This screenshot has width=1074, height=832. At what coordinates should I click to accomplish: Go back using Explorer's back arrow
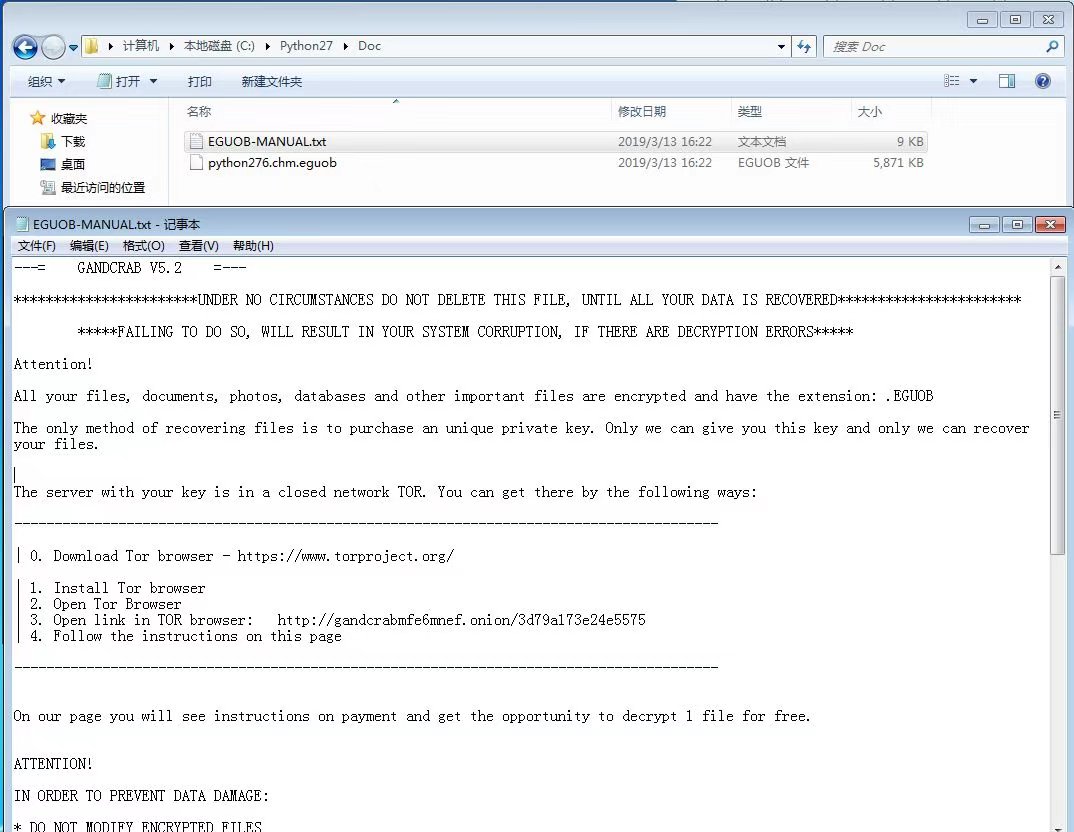(25, 47)
